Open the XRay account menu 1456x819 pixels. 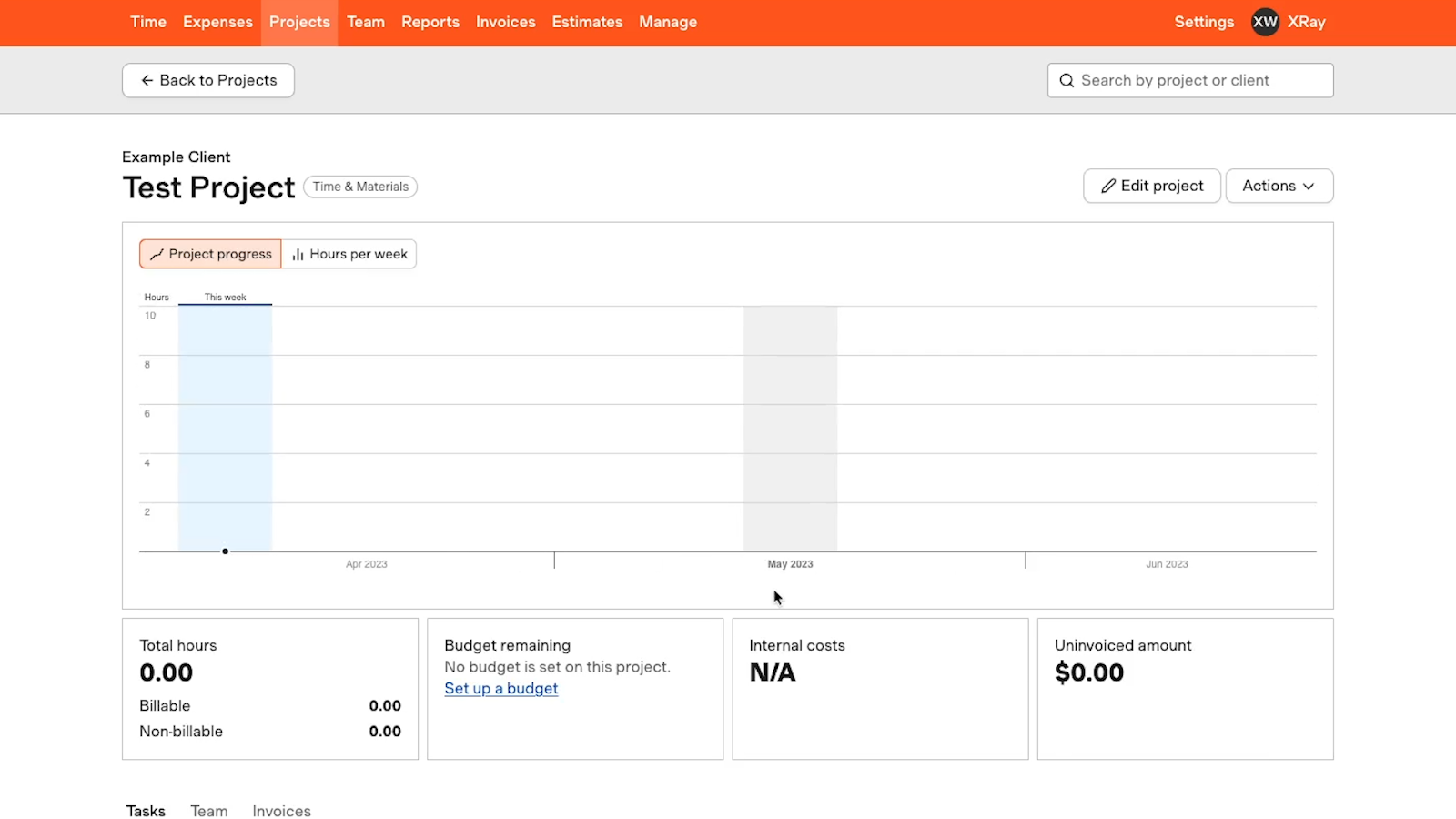tap(1307, 22)
